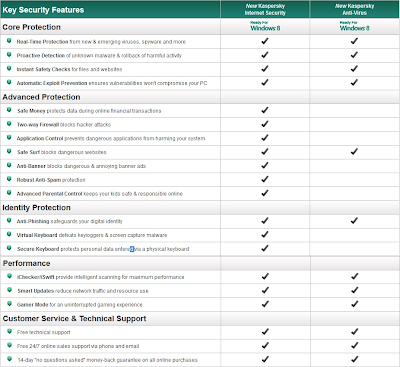400x367 pixels.
Task: Click the Performance section heading
Action: point(26,263)
